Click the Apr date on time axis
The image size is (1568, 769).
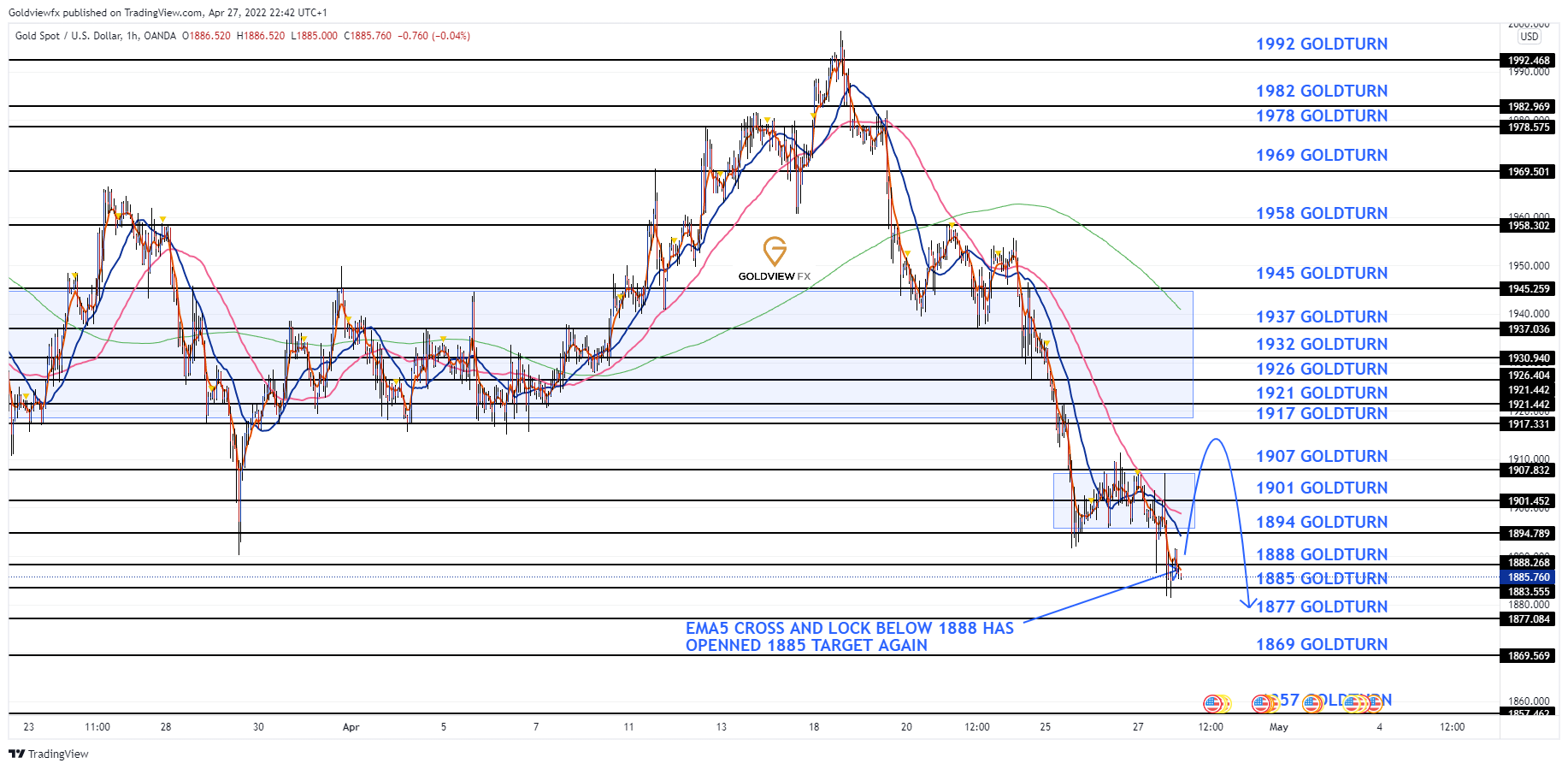pos(351,727)
